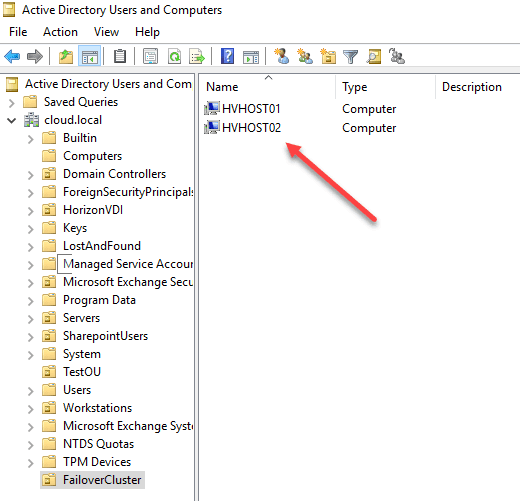520x501 pixels.
Task: Expand the System container
Action: click(x=30, y=355)
